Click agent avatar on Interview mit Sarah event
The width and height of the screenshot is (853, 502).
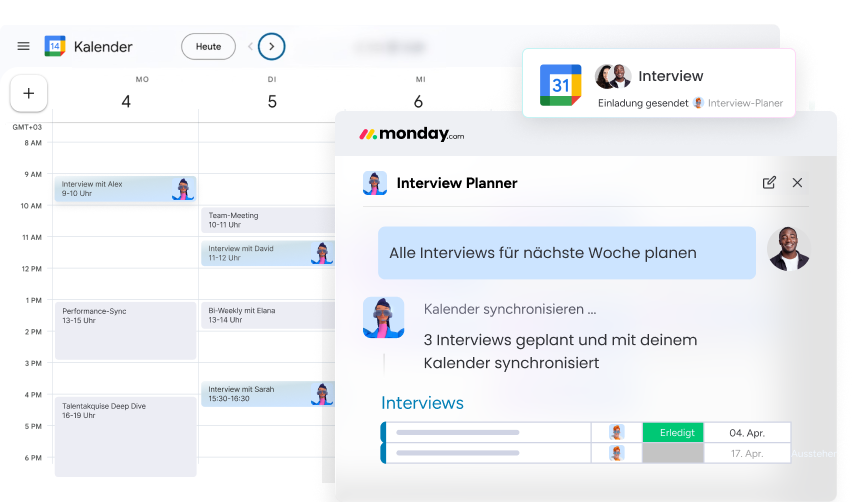[x=322, y=394]
